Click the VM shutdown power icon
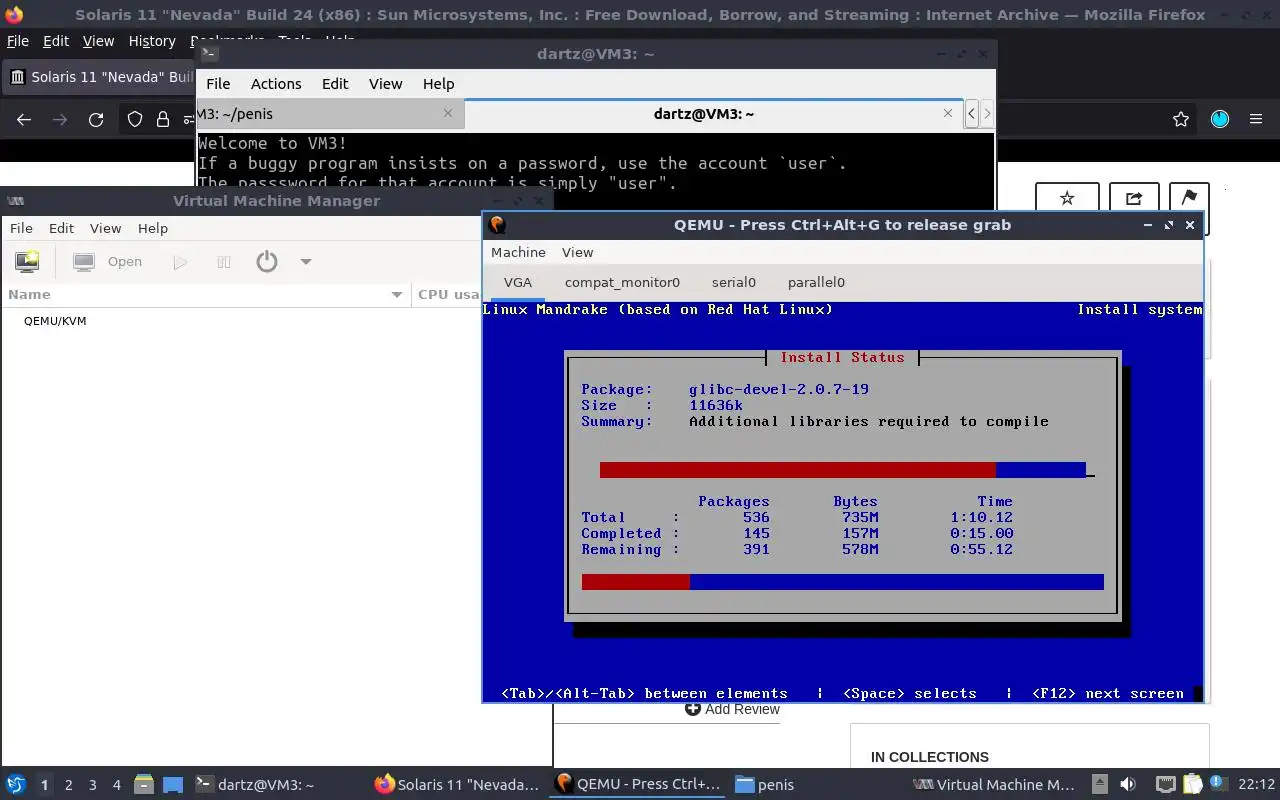1280x800 pixels. tap(266, 262)
